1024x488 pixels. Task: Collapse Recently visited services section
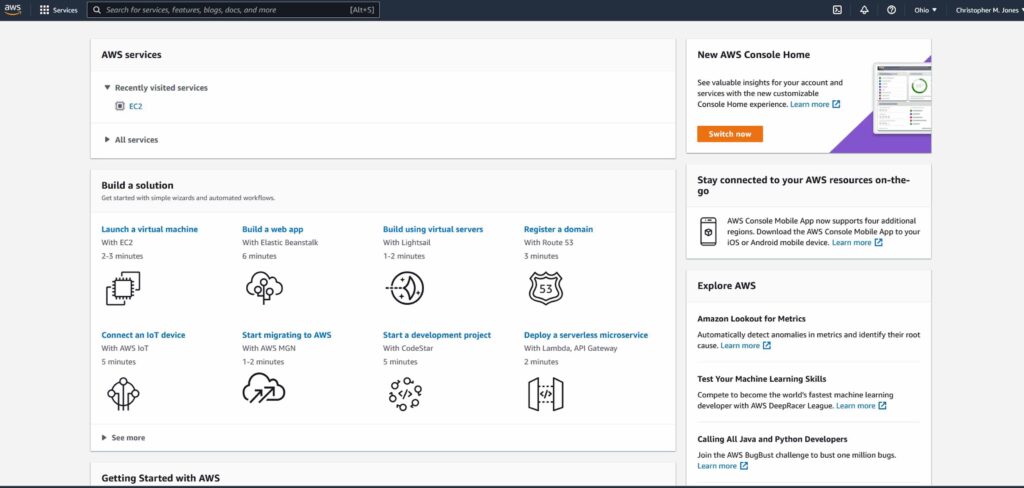[155, 88]
